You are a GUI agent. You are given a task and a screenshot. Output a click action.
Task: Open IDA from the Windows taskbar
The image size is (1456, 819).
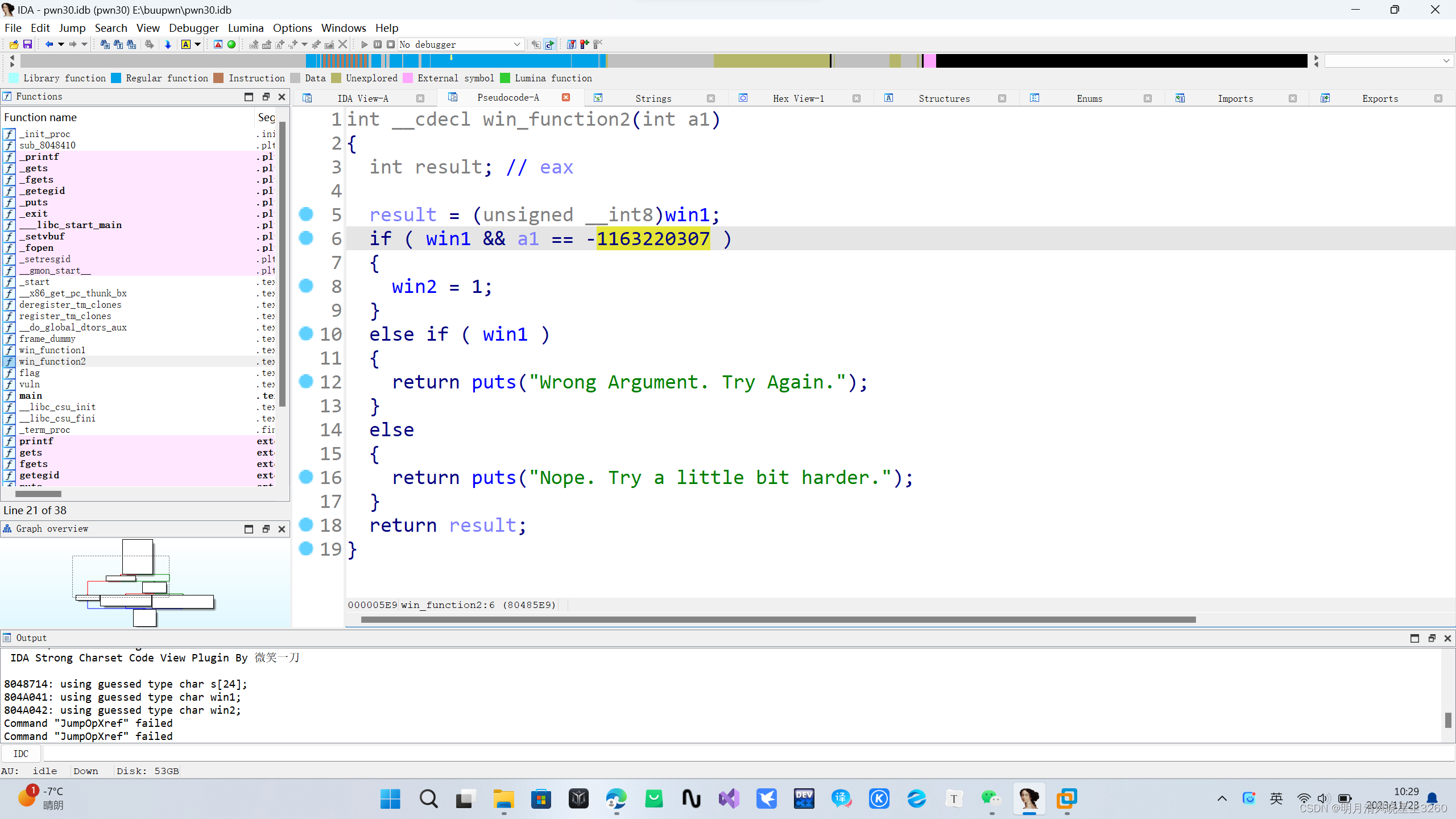[x=1029, y=799]
